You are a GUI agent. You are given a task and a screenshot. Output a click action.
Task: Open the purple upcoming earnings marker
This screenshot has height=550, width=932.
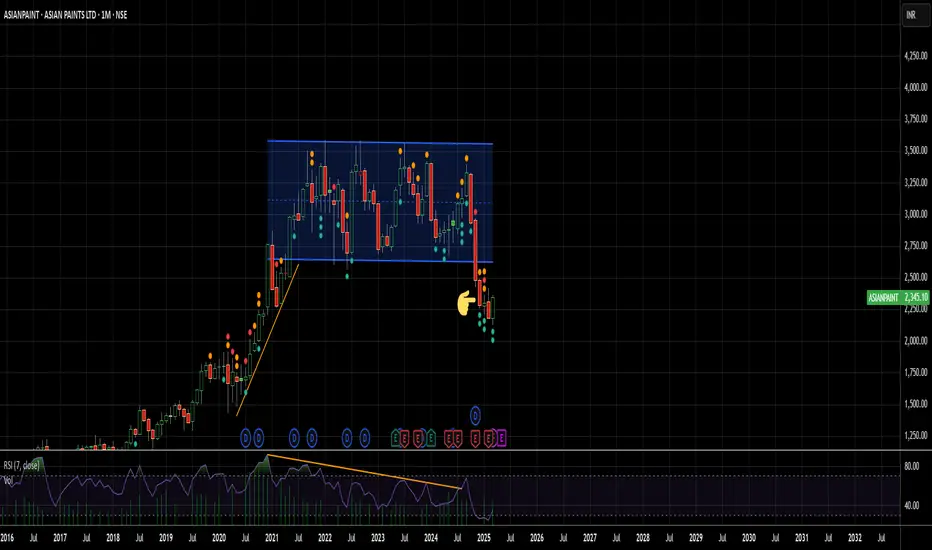(502, 438)
